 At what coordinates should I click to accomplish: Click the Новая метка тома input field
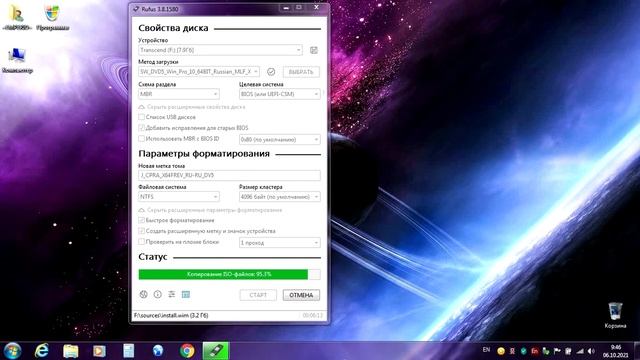coord(229,175)
